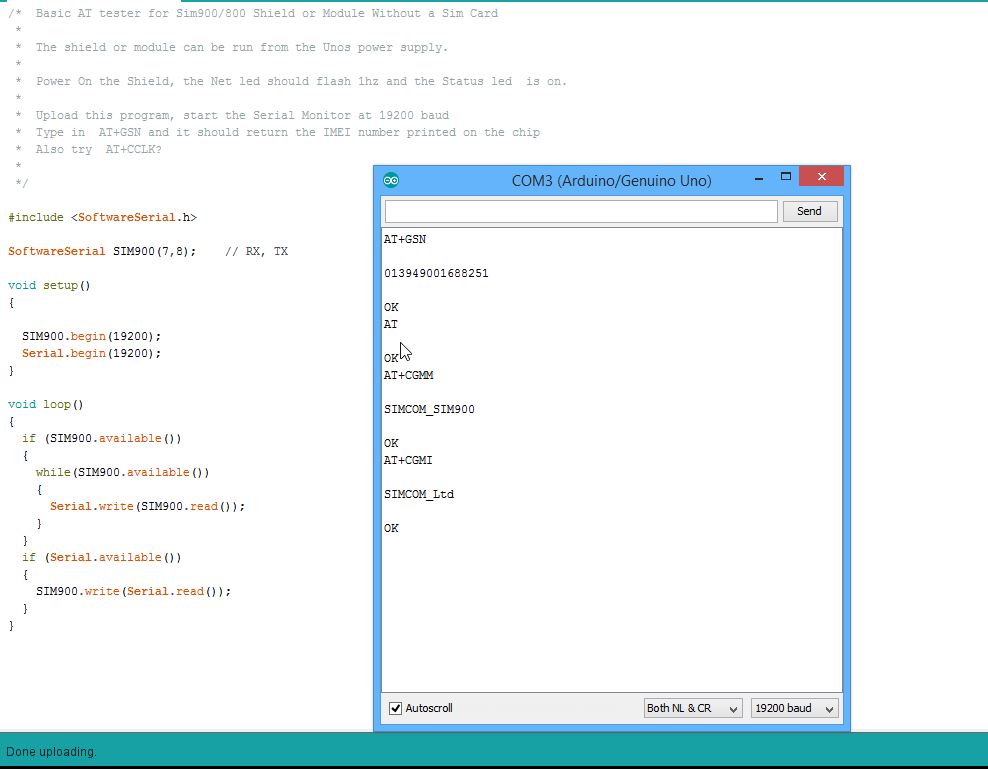Click the Send button
This screenshot has width=988, height=769.
810,211
